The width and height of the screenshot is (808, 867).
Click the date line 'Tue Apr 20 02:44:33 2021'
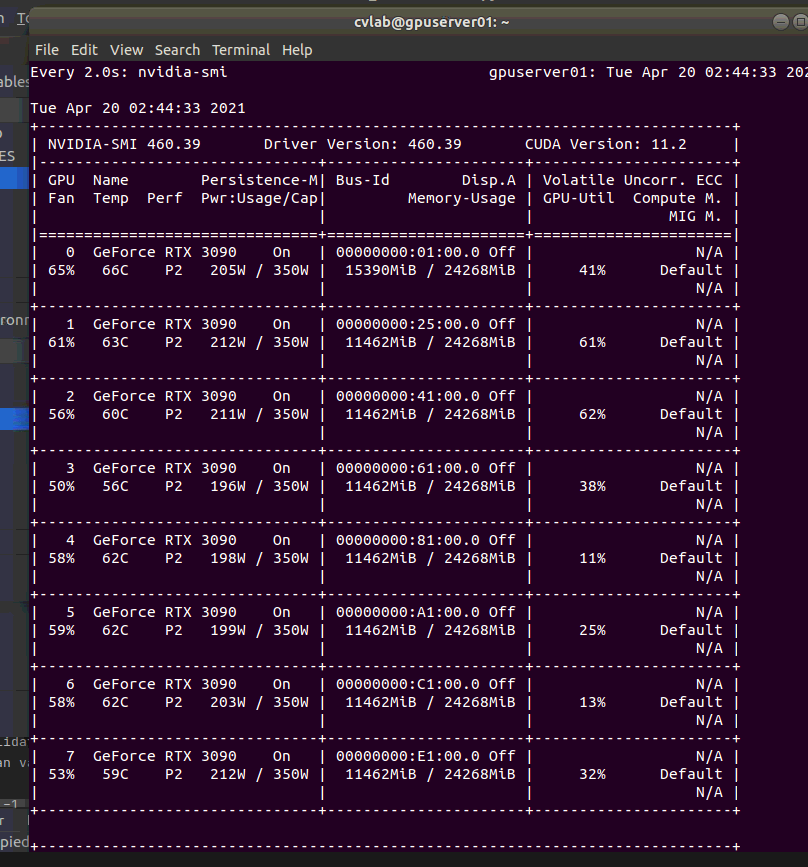coord(138,108)
